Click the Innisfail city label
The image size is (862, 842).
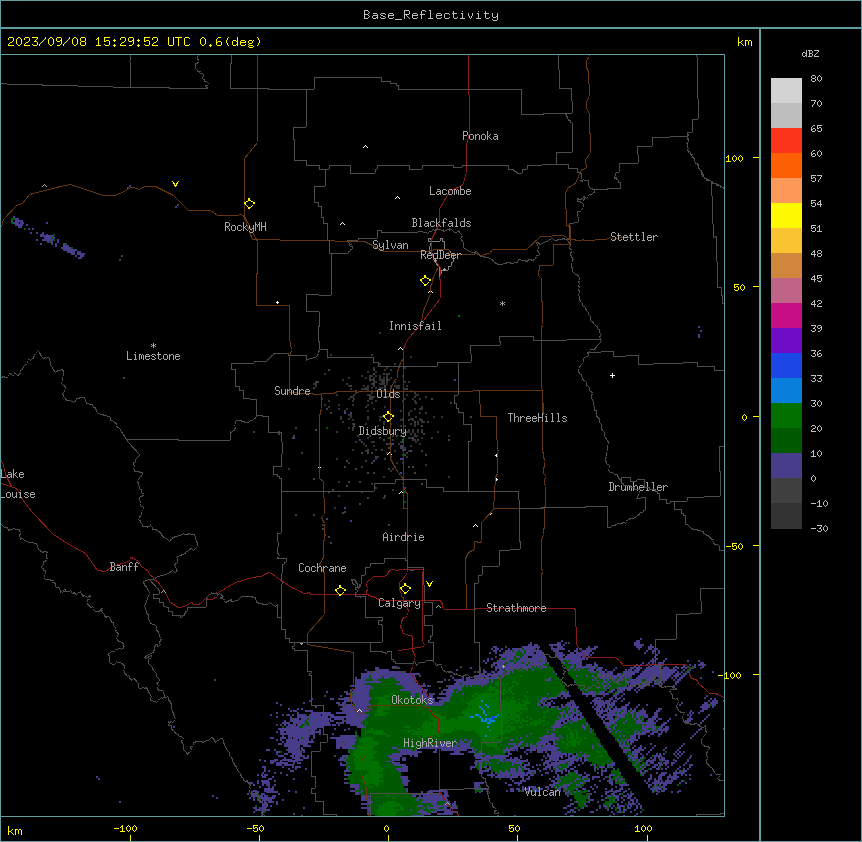click(415, 326)
